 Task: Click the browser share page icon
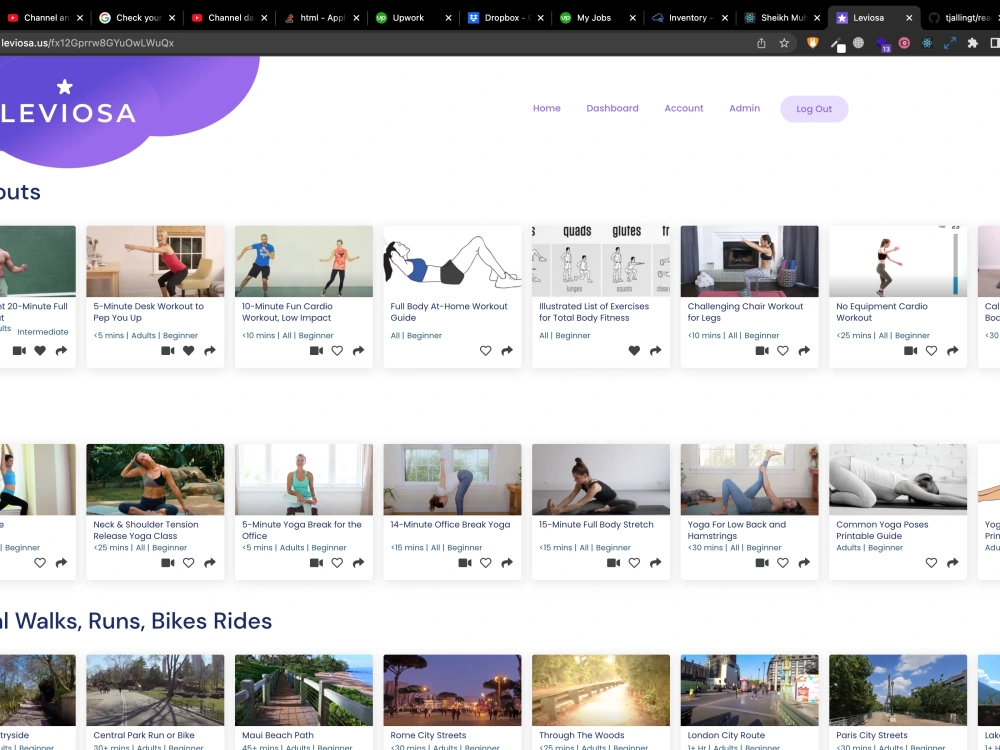point(761,43)
